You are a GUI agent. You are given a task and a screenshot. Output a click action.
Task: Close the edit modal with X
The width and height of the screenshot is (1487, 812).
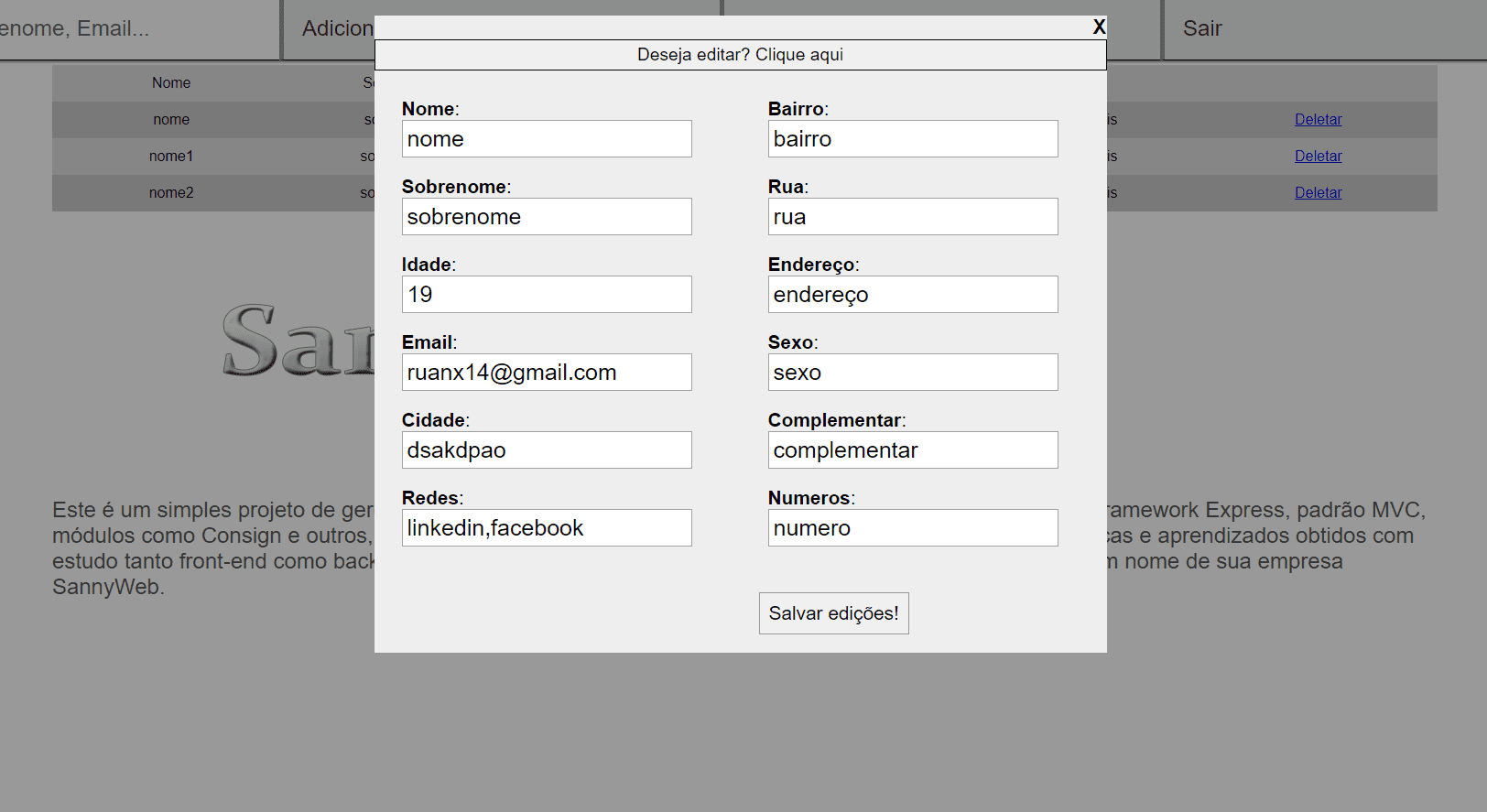point(1099,27)
